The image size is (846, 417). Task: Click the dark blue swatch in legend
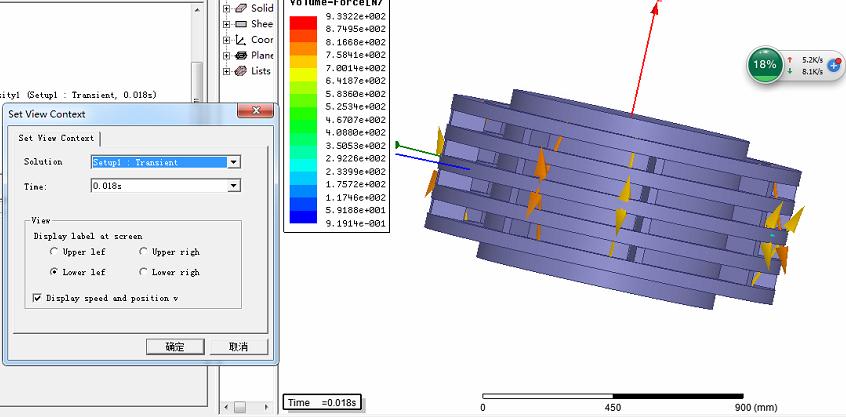[303, 217]
